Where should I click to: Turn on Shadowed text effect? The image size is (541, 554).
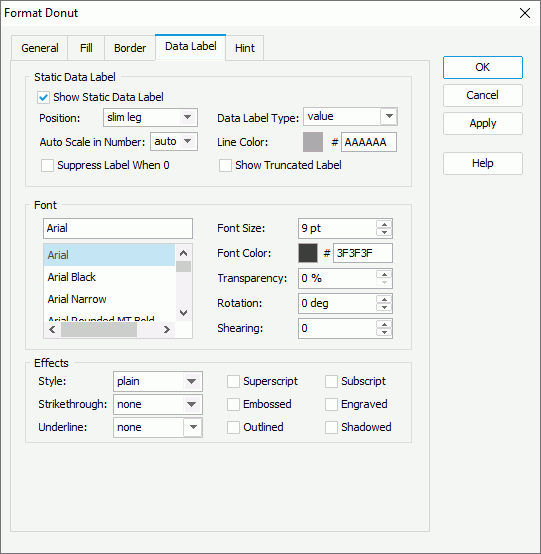pyautogui.click(x=331, y=428)
